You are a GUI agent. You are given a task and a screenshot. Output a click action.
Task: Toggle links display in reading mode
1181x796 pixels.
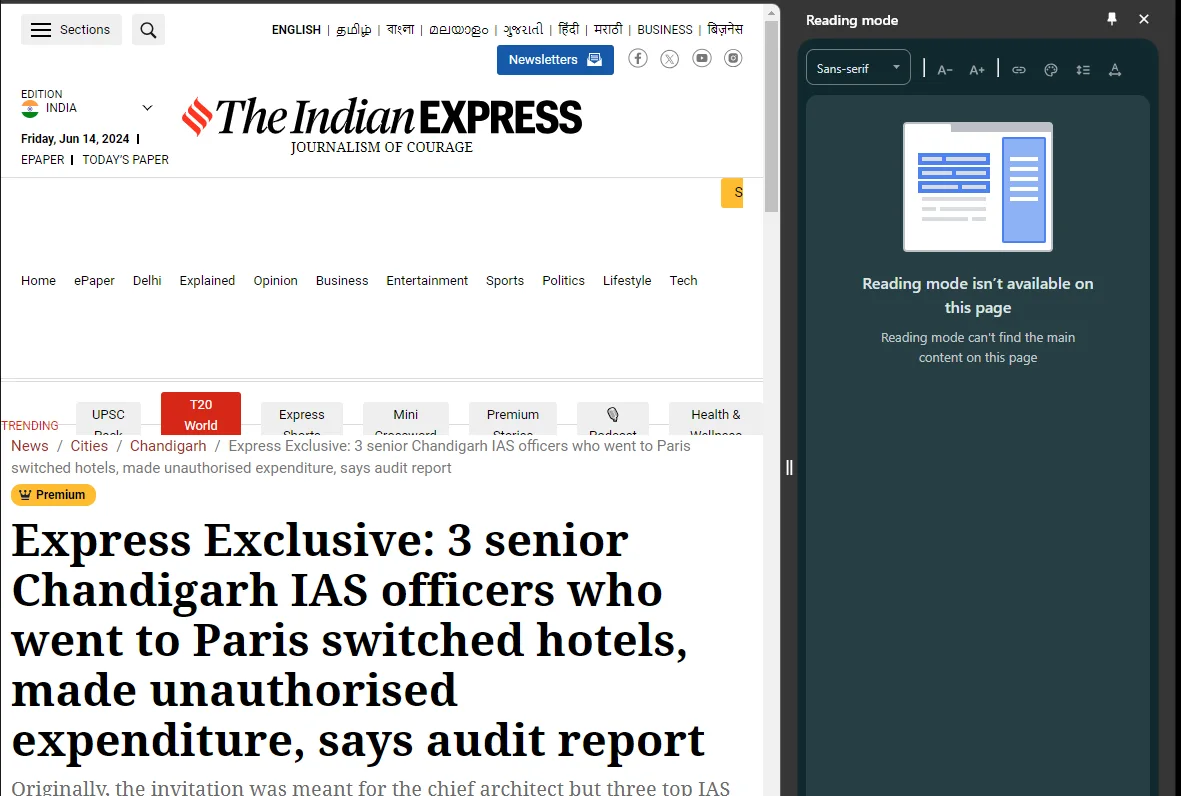(1019, 69)
